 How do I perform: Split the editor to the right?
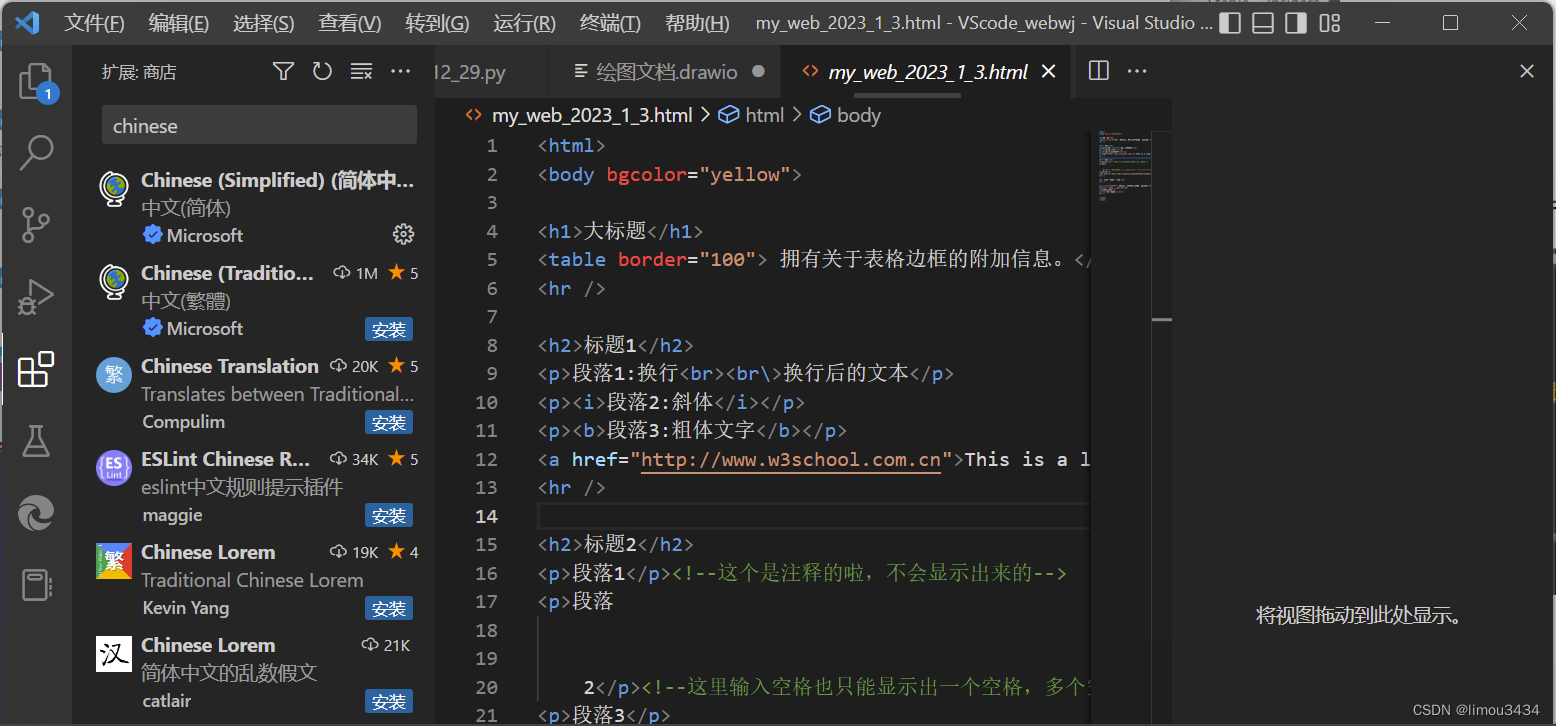tap(1097, 70)
